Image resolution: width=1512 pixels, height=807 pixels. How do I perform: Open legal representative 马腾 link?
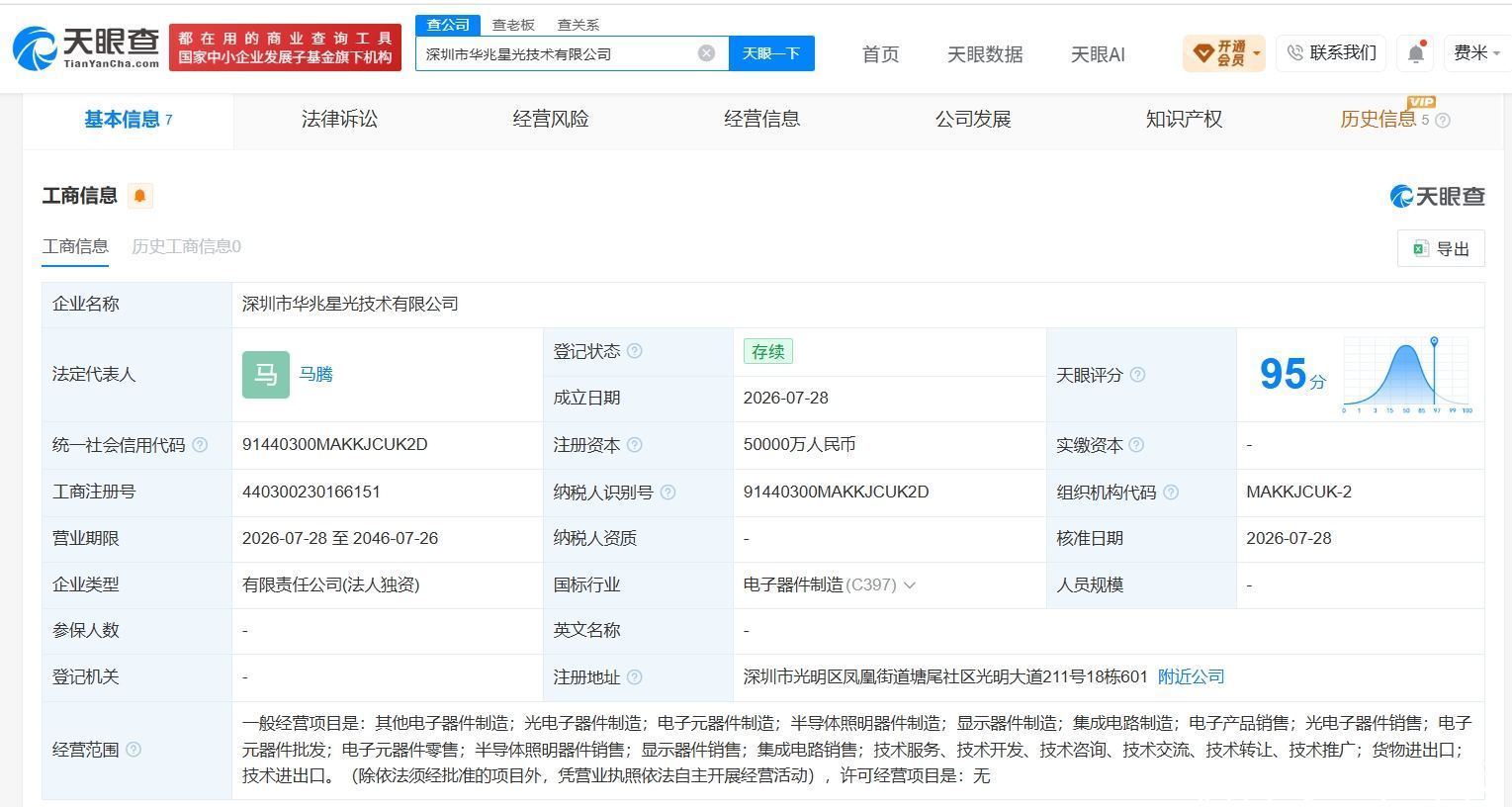pyautogui.click(x=316, y=375)
